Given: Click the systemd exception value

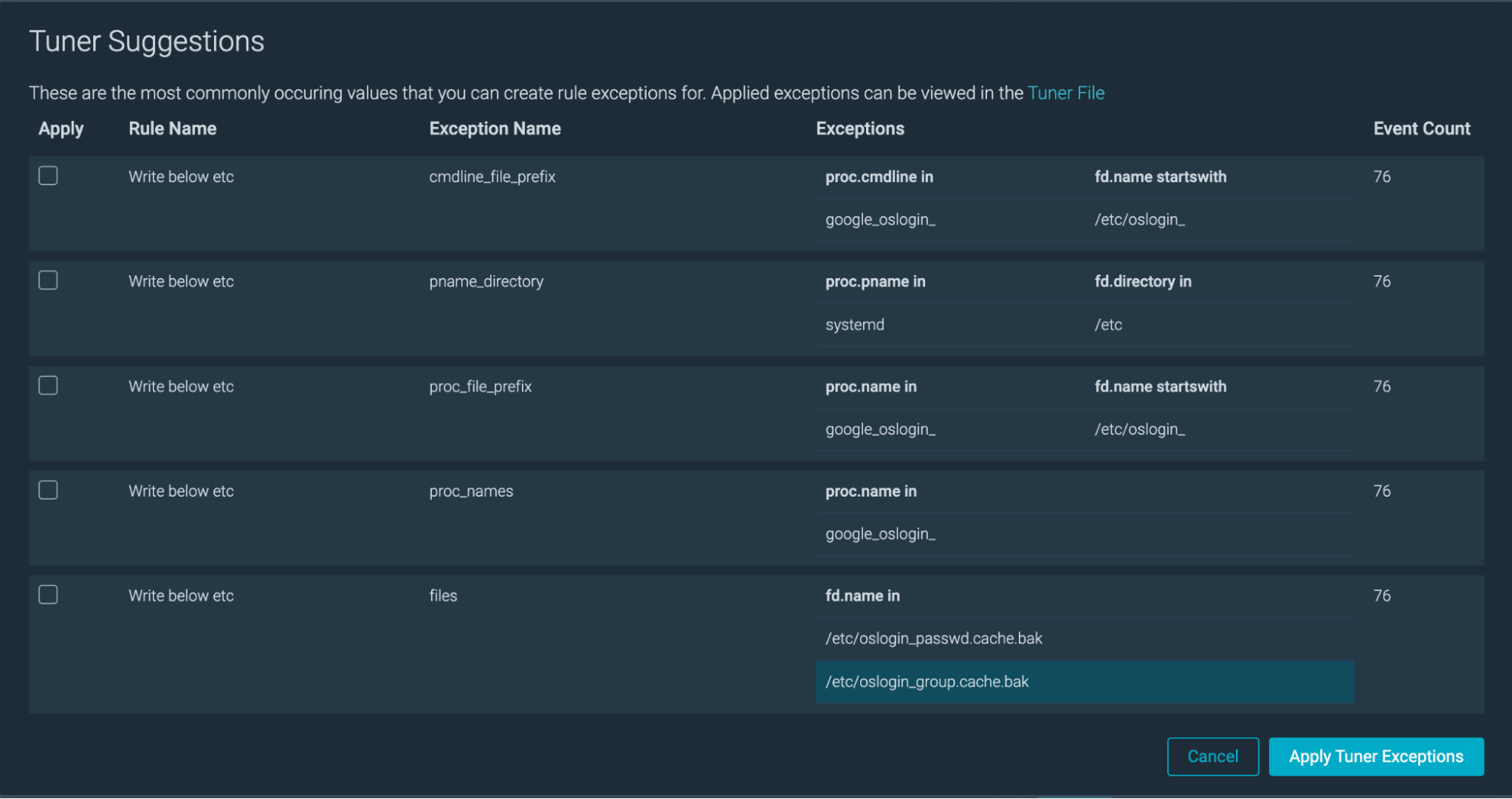Looking at the screenshot, I should pos(855,325).
